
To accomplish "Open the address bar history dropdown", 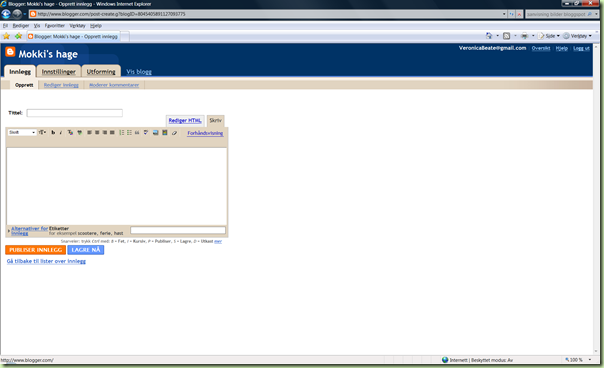I will [x=504, y=14].
